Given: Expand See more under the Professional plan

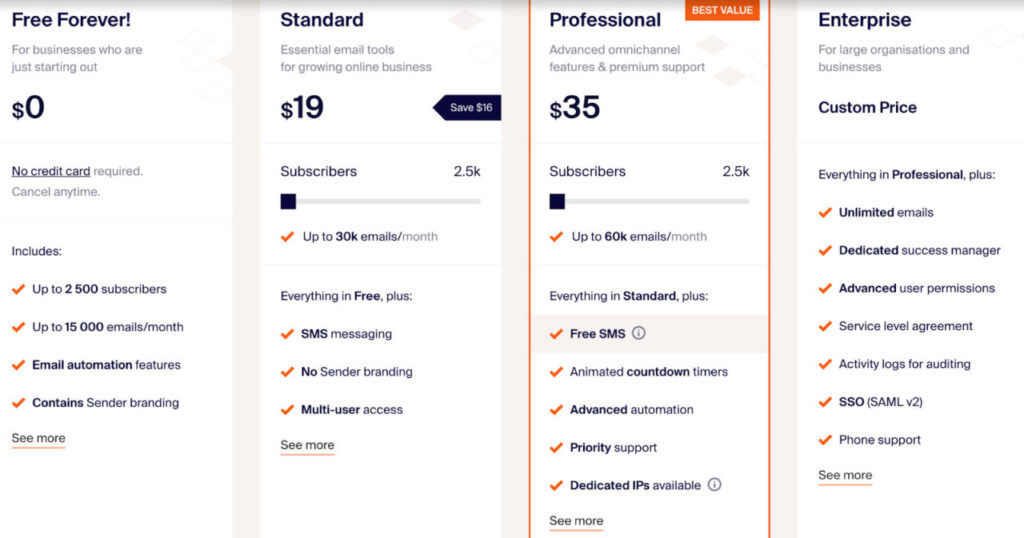Looking at the screenshot, I should (576, 521).
